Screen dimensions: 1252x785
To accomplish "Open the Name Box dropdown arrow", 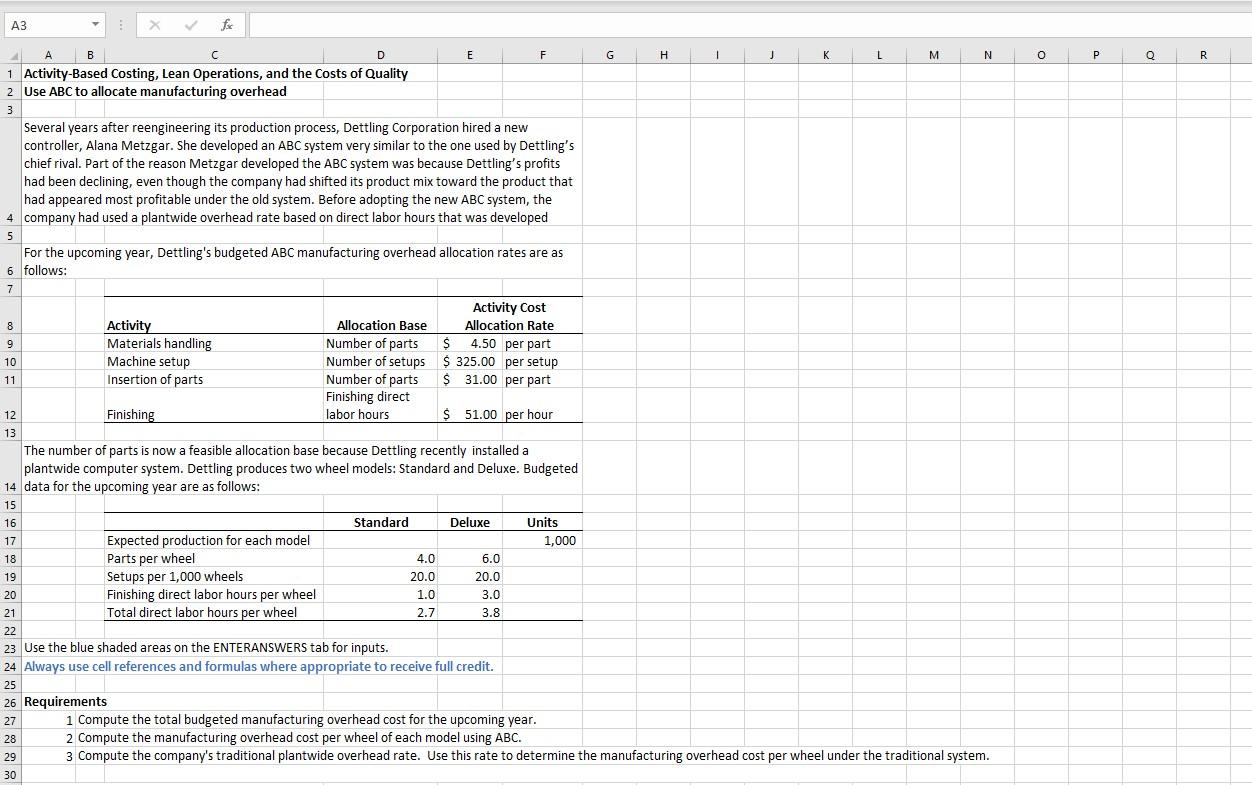I will (x=96, y=24).
